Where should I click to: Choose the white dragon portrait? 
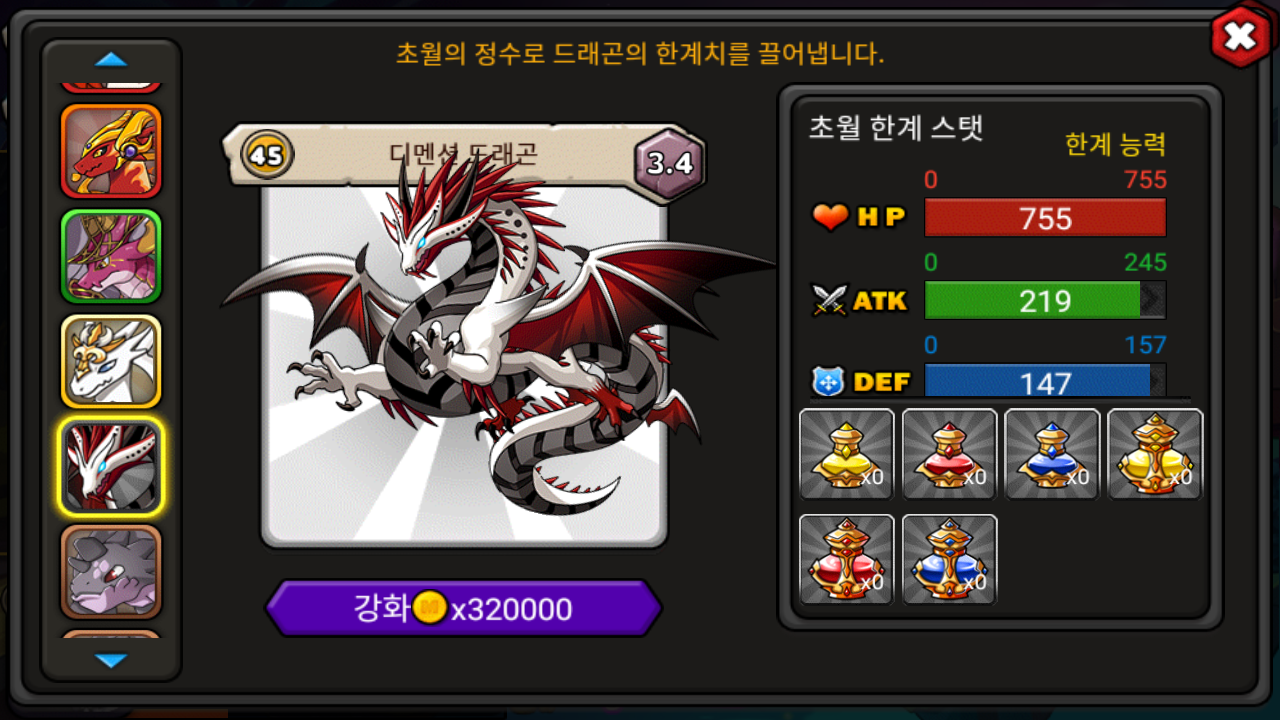coord(111,361)
